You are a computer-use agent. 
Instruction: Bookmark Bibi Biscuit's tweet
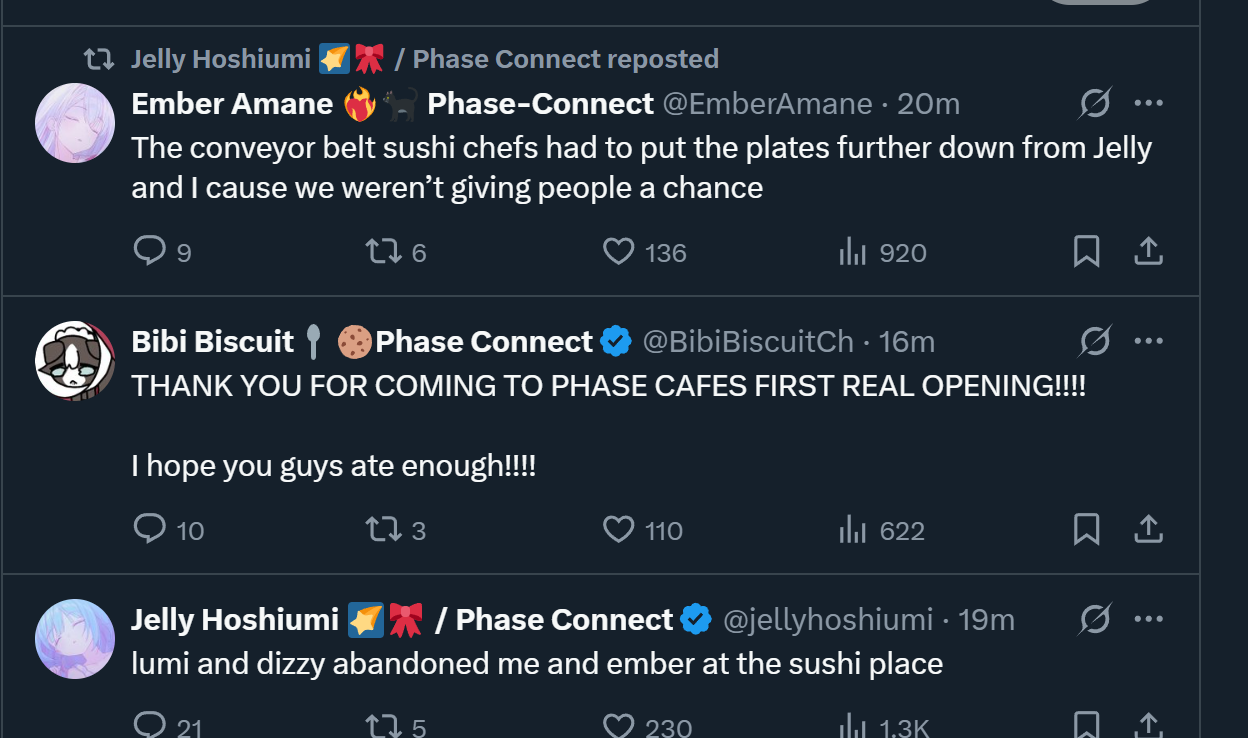1086,528
